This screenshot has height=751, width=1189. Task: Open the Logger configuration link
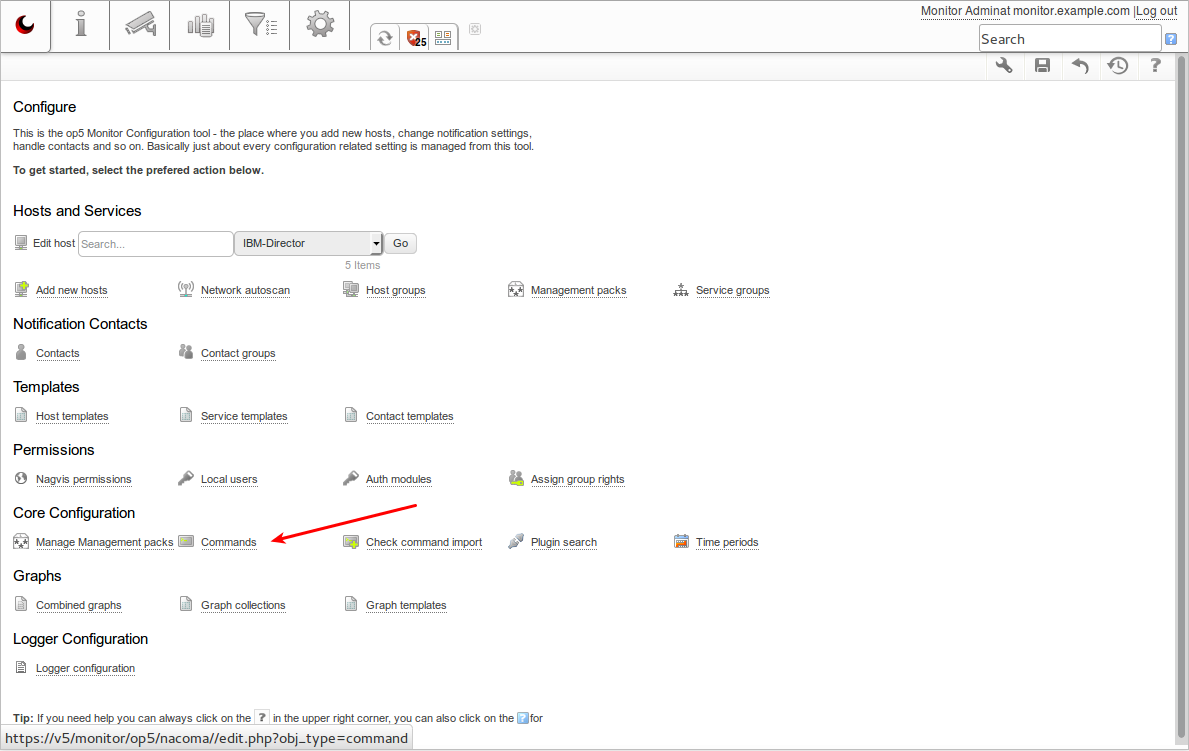[x=85, y=668]
